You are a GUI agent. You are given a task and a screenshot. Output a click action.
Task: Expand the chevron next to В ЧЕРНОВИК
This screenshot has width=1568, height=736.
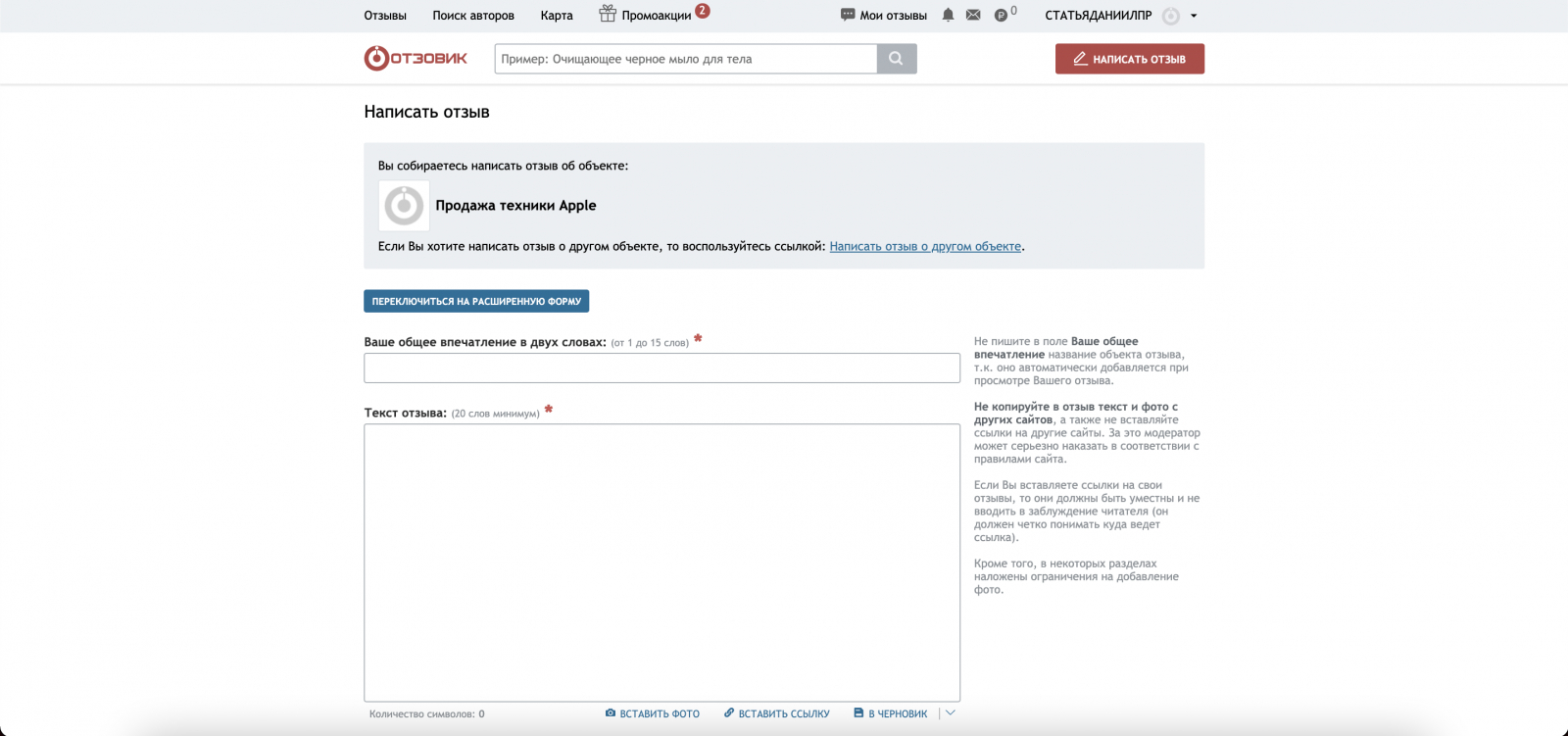950,713
